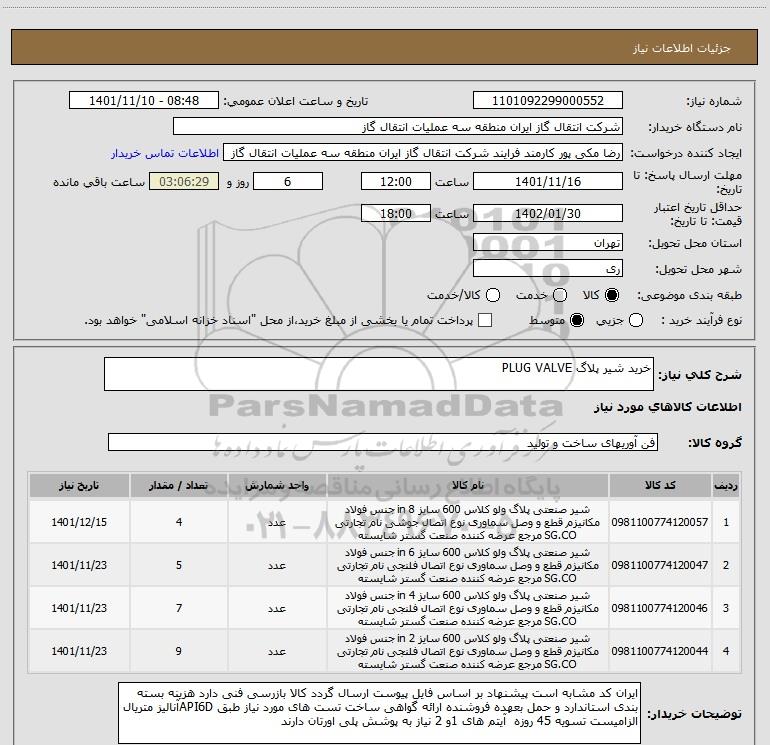
Task: Click the تاریخ نیاز column header
Action: pyautogui.click(x=79, y=486)
